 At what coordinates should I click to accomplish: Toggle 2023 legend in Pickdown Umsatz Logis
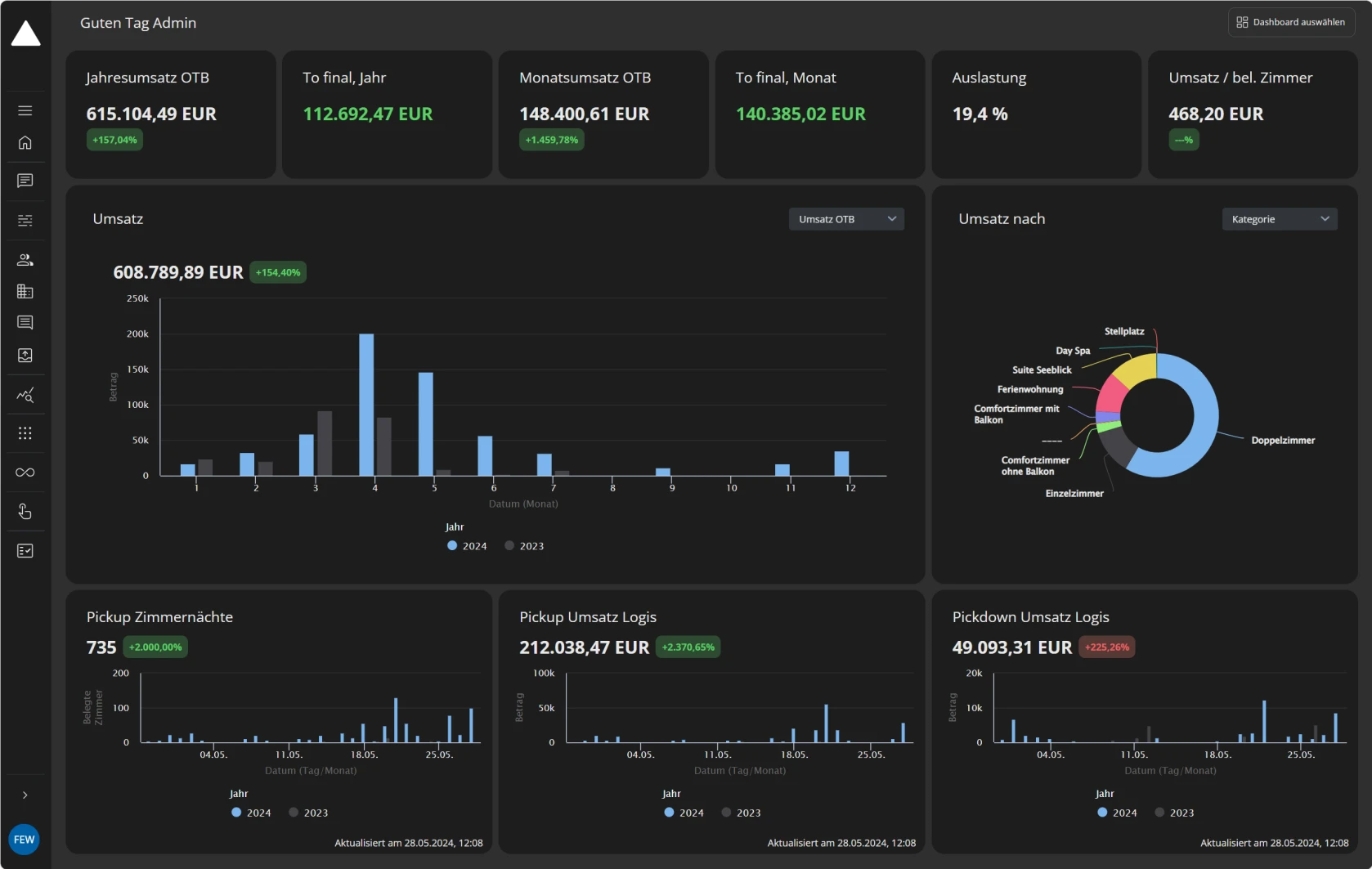click(1175, 812)
